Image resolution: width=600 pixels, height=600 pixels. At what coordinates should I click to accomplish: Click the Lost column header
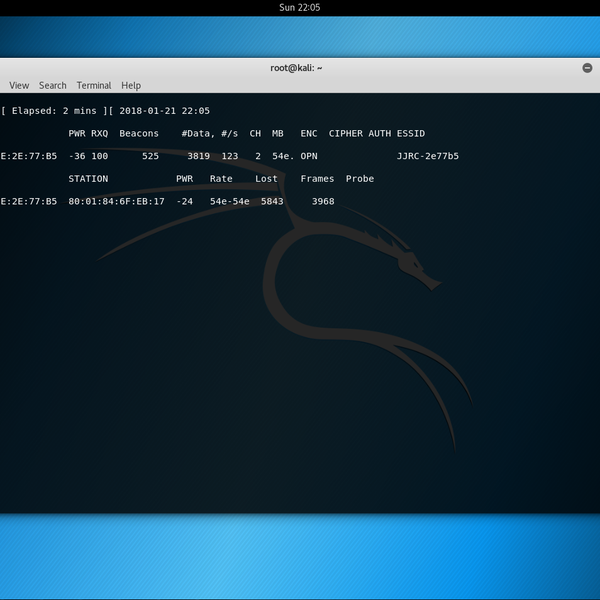[x=266, y=179]
